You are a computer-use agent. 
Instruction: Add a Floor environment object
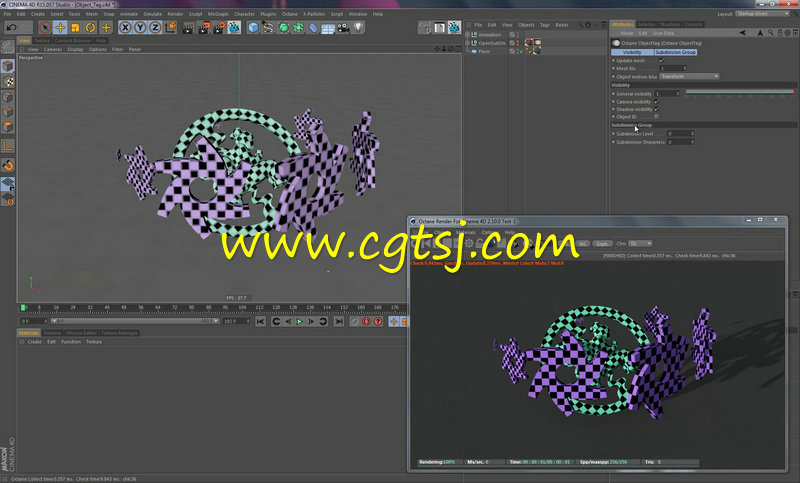tap(328, 27)
